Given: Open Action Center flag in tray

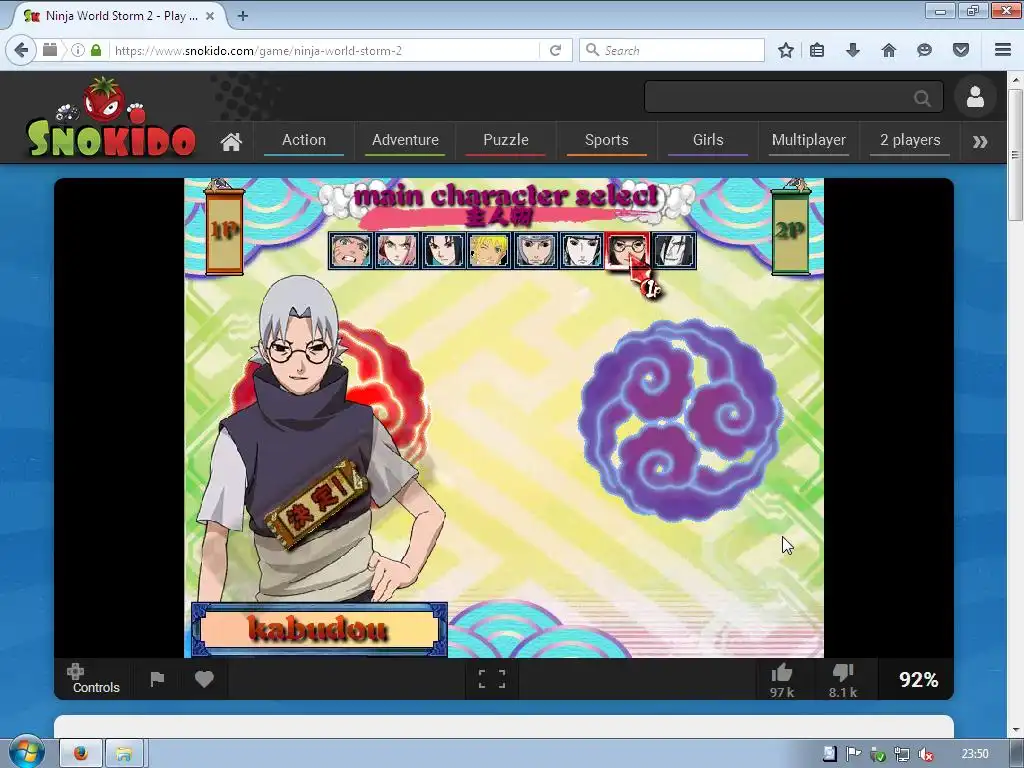Looking at the screenshot, I should click(x=853, y=754).
